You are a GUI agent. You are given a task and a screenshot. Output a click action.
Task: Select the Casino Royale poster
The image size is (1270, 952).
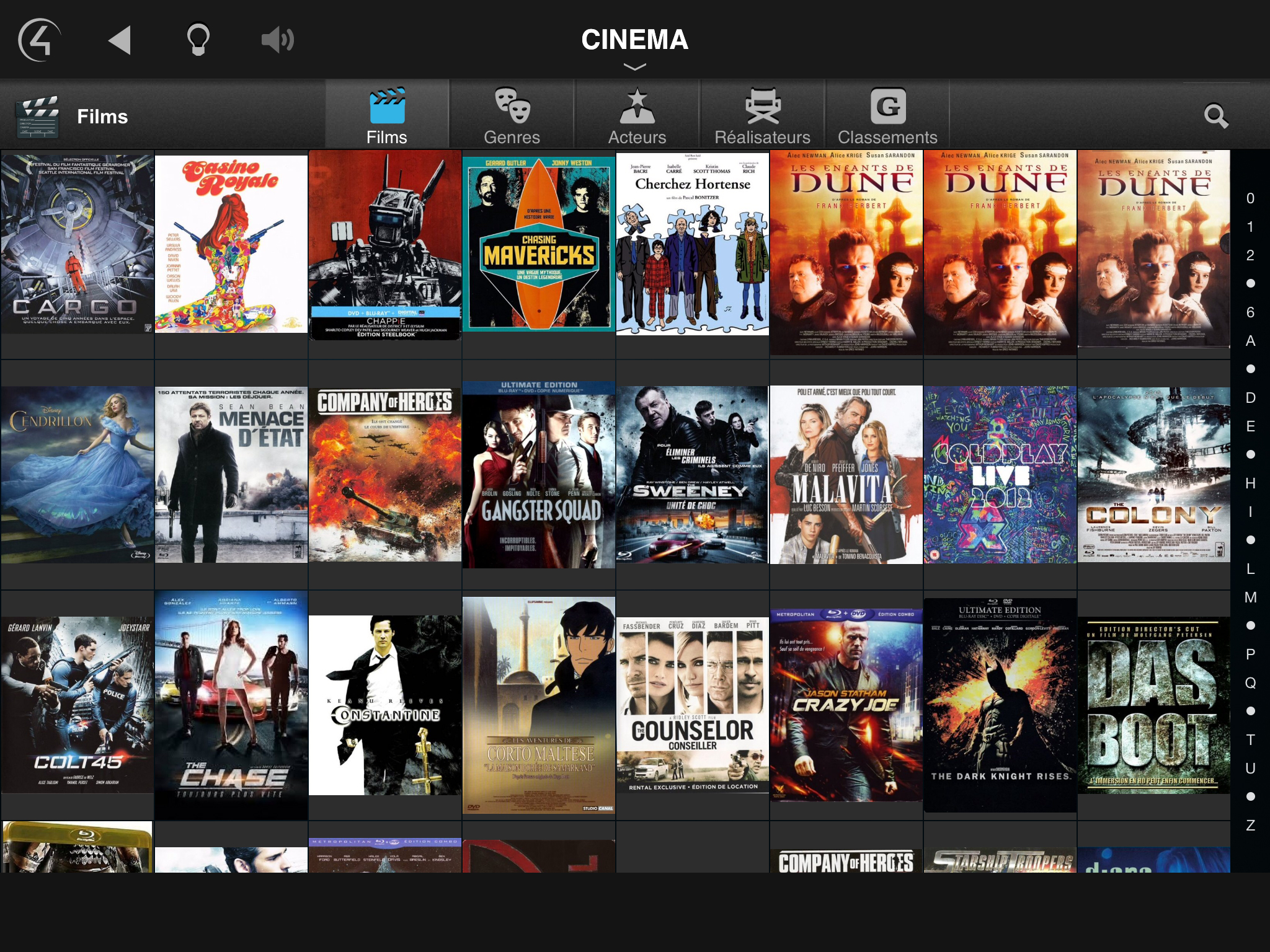point(231,244)
